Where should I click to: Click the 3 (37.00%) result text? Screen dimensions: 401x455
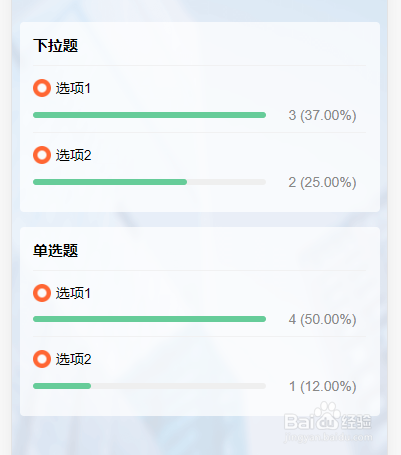(322, 115)
